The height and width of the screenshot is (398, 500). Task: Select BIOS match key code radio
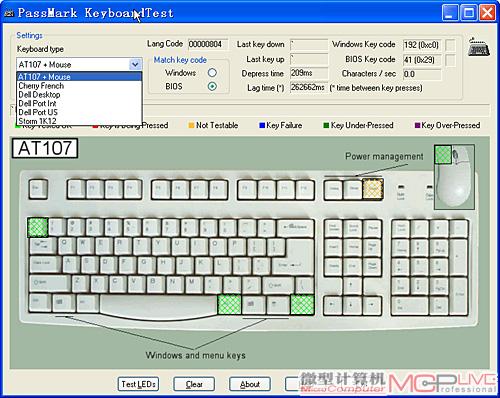point(212,86)
